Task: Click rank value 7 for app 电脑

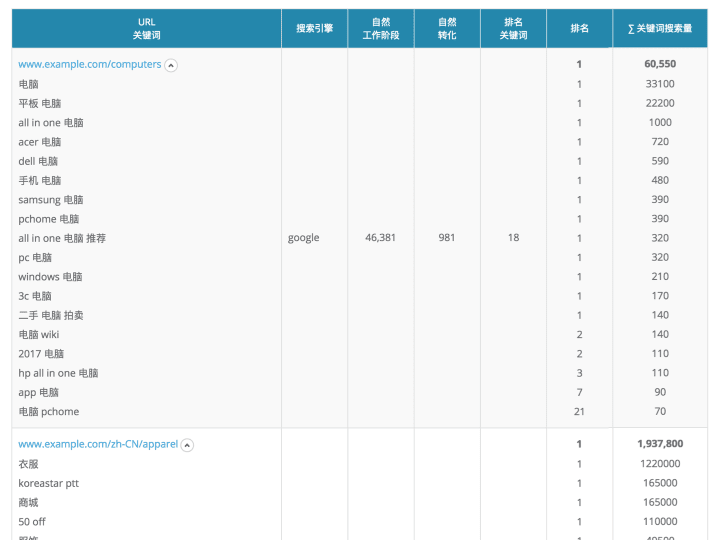Action: [x=579, y=393]
